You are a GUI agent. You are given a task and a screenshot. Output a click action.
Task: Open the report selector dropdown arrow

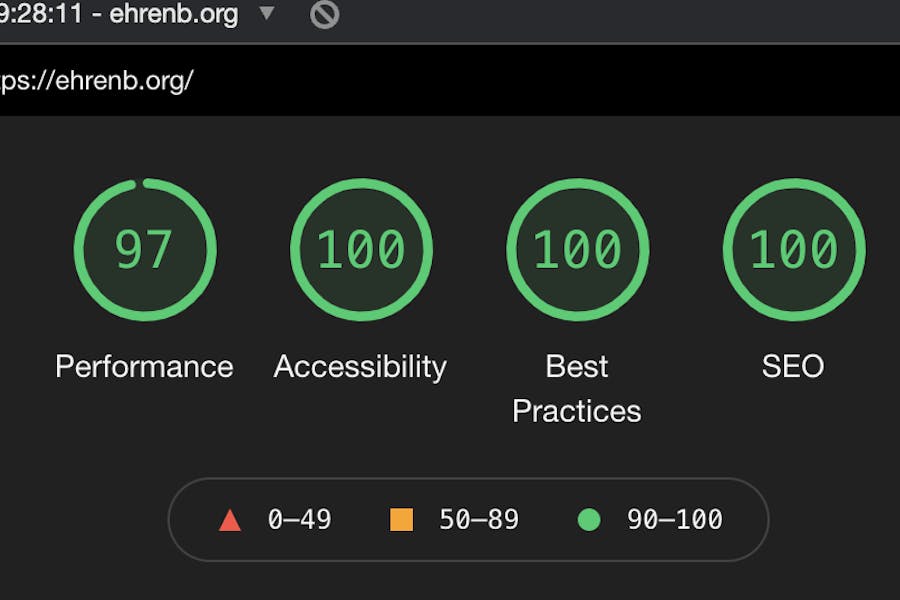click(x=266, y=13)
